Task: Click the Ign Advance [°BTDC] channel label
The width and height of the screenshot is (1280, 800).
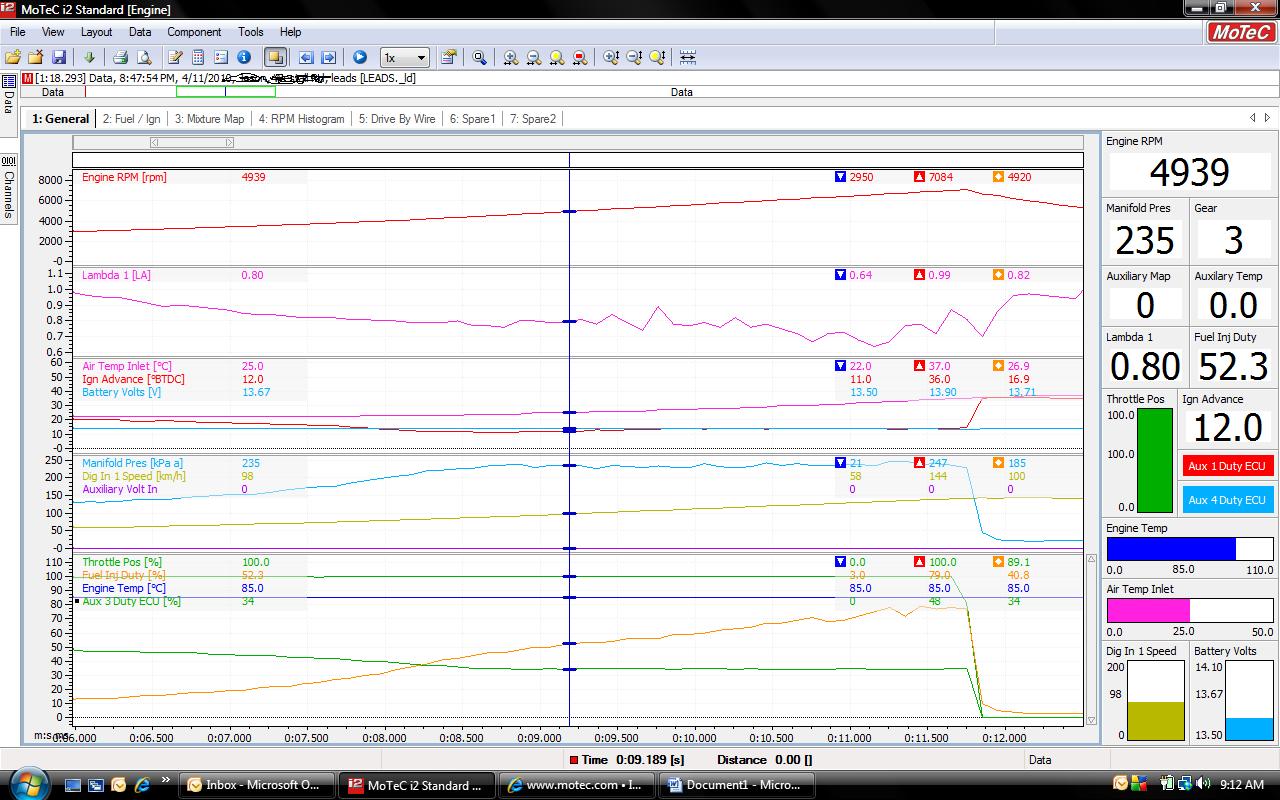Action: pyautogui.click(x=133, y=380)
